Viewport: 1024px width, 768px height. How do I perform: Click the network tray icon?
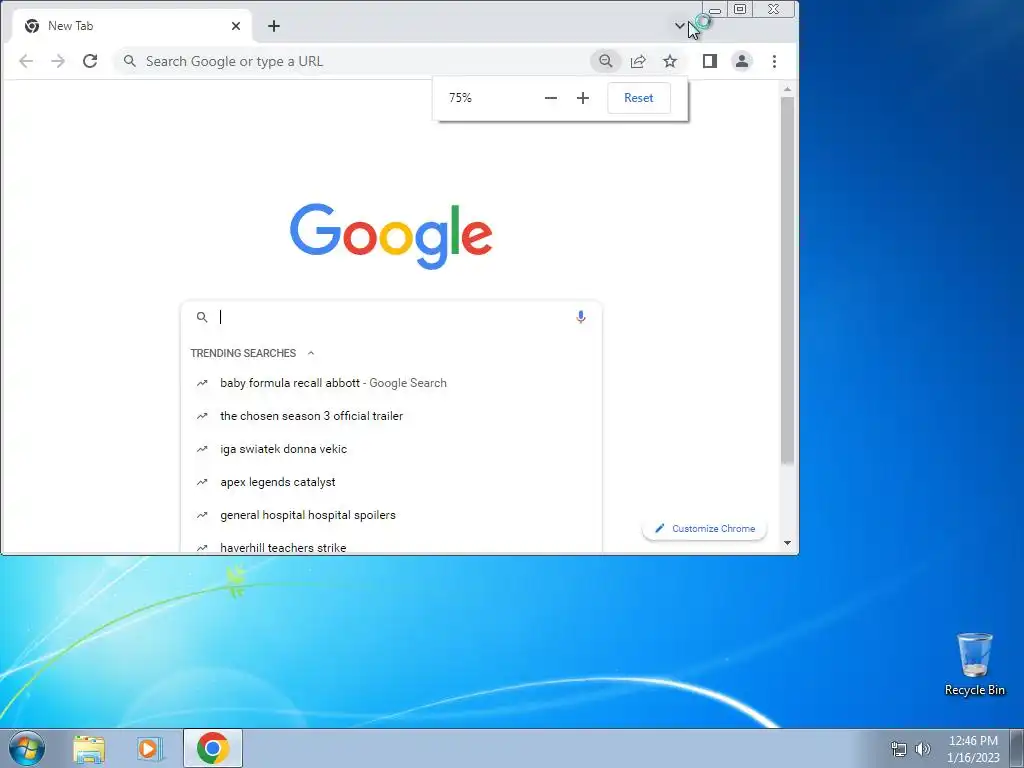point(899,749)
